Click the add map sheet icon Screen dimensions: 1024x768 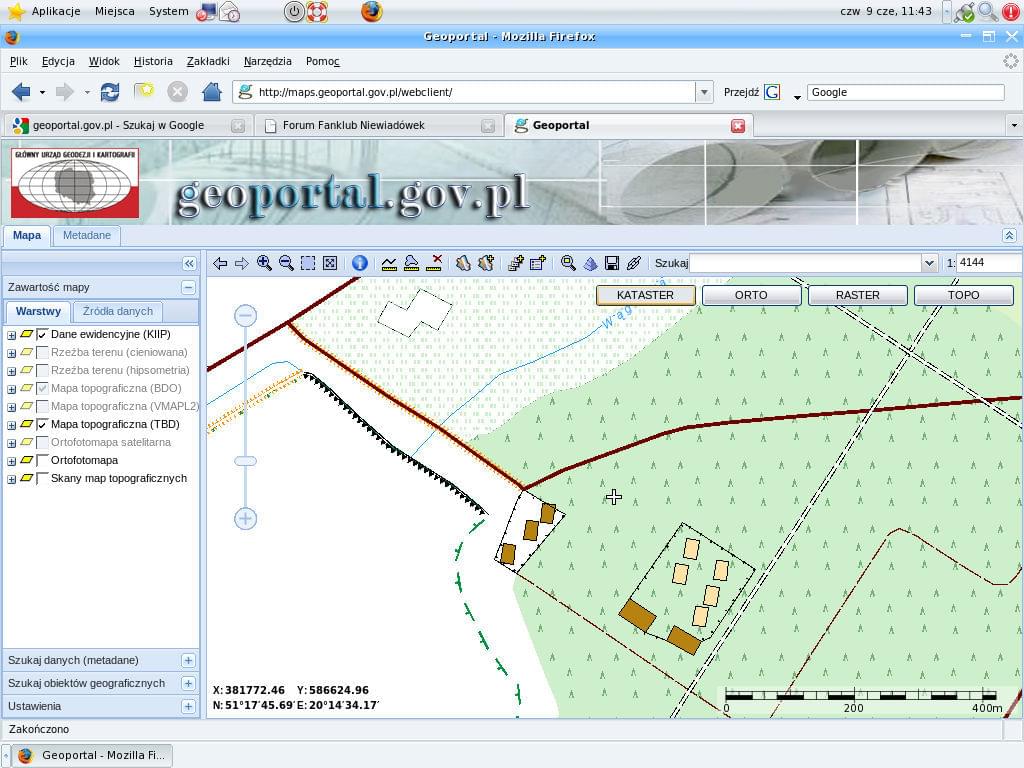[485, 263]
